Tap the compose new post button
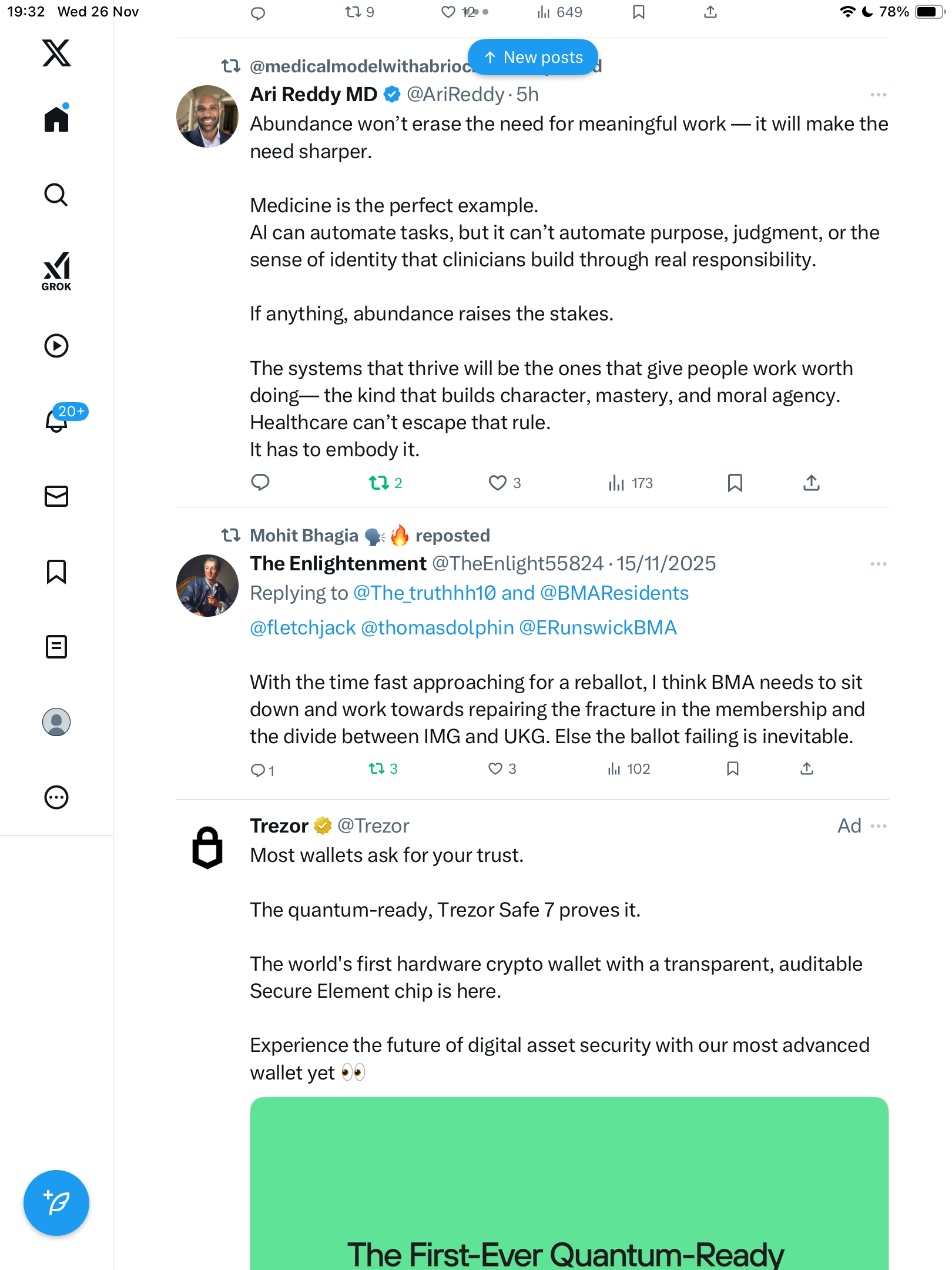This screenshot has width=952, height=1270. [56, 1202]
